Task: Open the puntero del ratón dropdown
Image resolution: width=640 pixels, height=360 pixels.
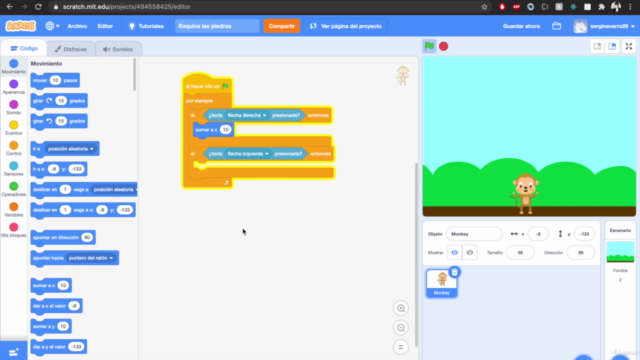Action: tap(91, 258)
